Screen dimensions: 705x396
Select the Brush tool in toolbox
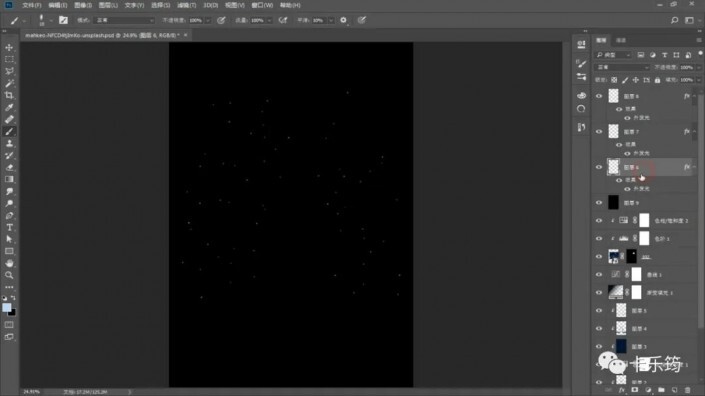click(9, 131)
